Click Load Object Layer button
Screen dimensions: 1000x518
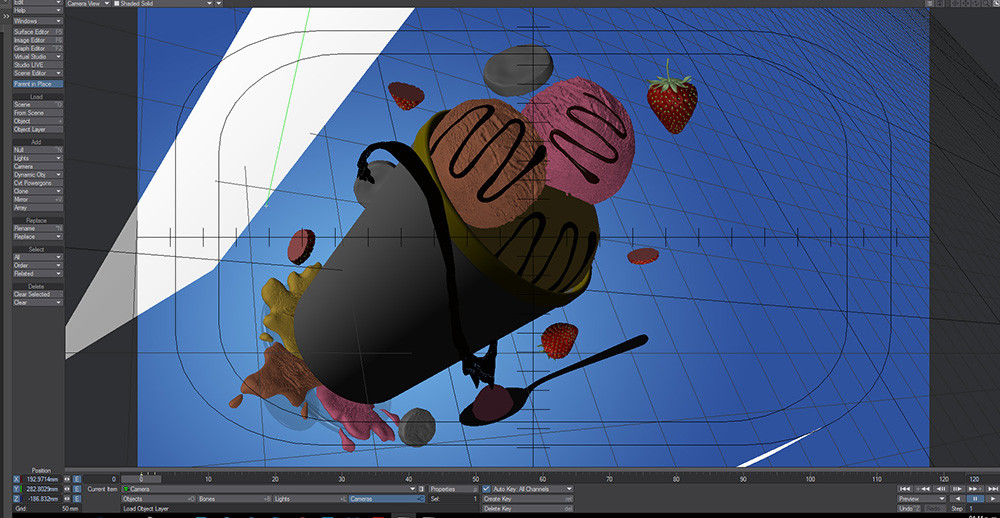coord(38,129)
